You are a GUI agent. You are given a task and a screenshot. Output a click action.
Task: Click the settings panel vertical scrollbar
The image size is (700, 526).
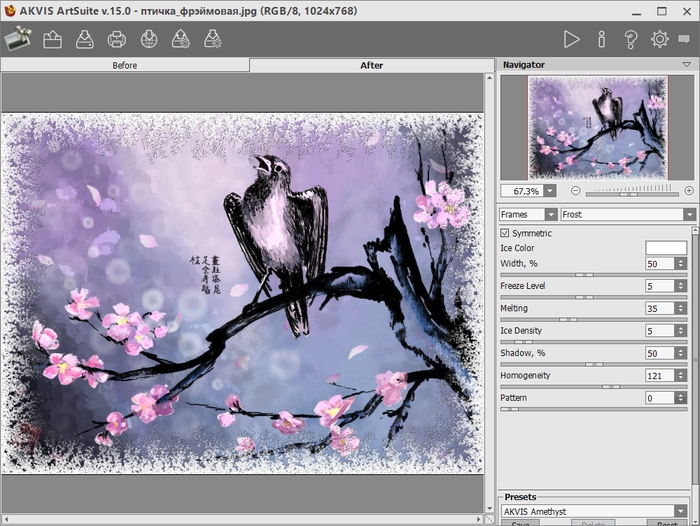click(x=695, y=357)
